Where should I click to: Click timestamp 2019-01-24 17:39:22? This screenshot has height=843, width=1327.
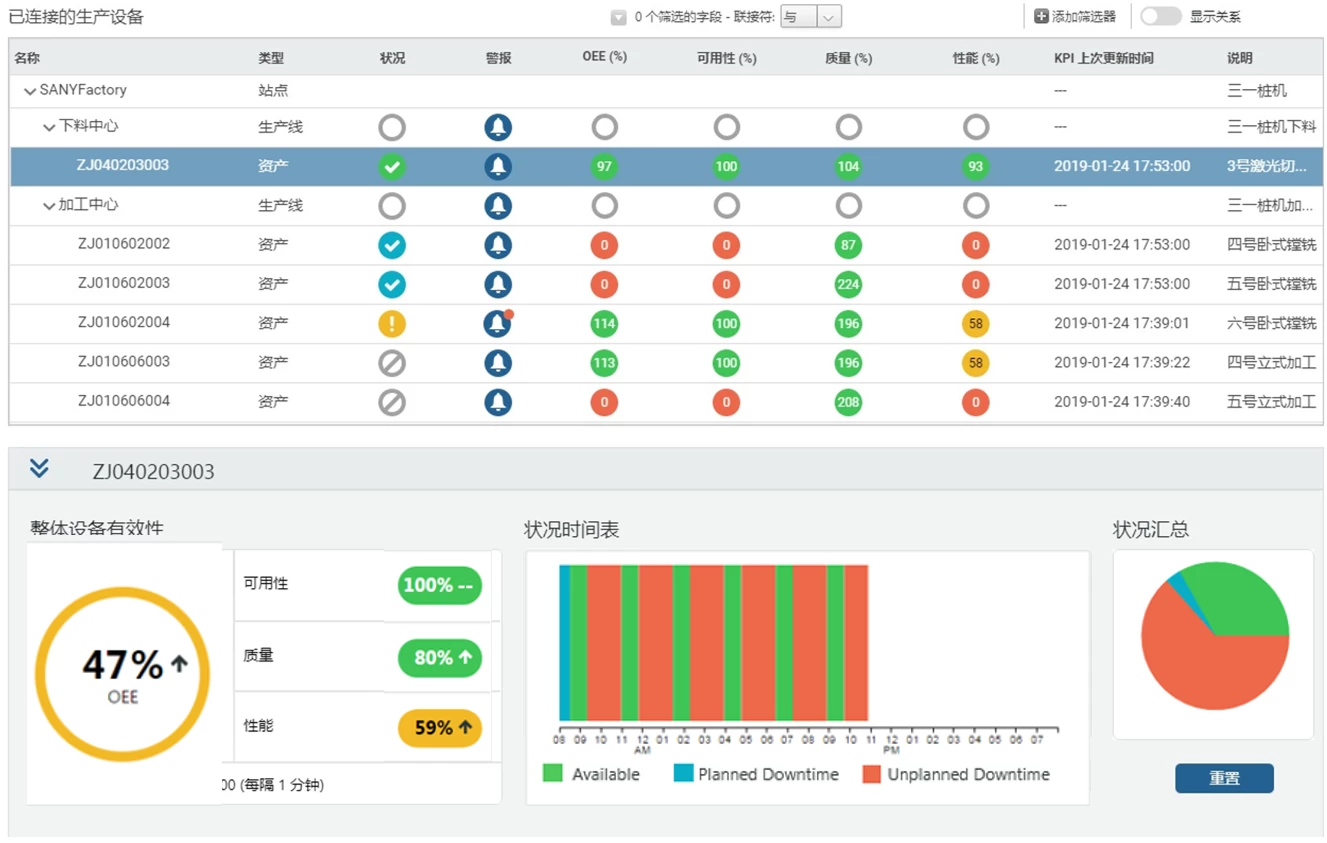click(x=1122, y=362)
